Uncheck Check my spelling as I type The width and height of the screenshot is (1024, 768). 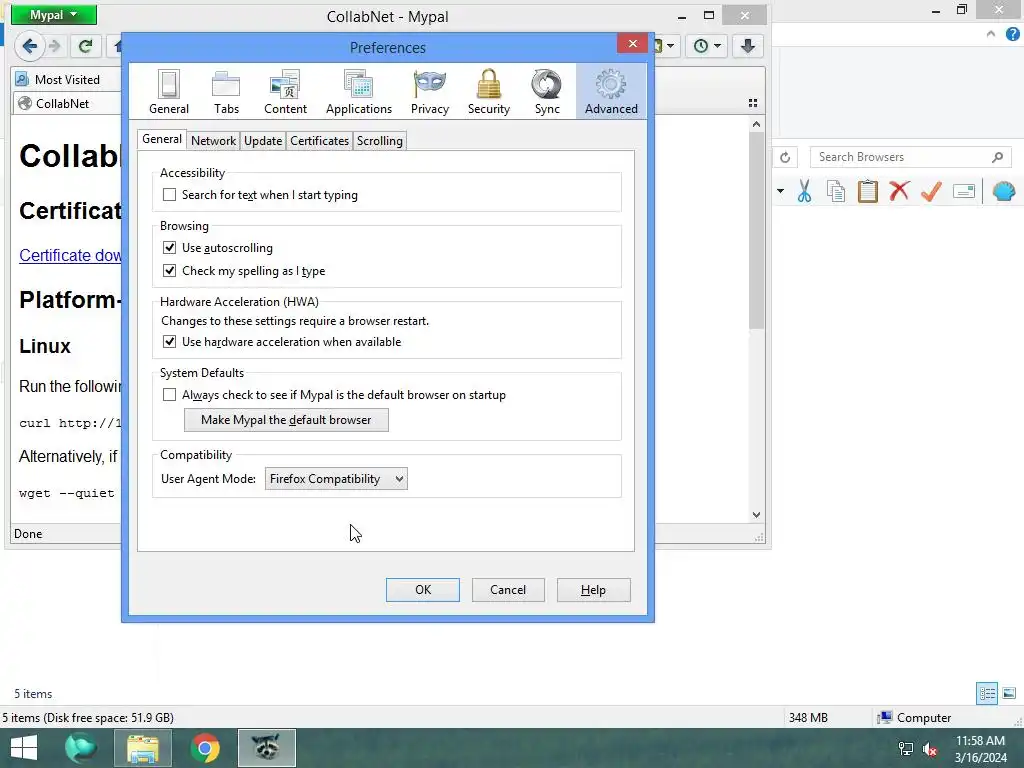[x=169, y=270]
